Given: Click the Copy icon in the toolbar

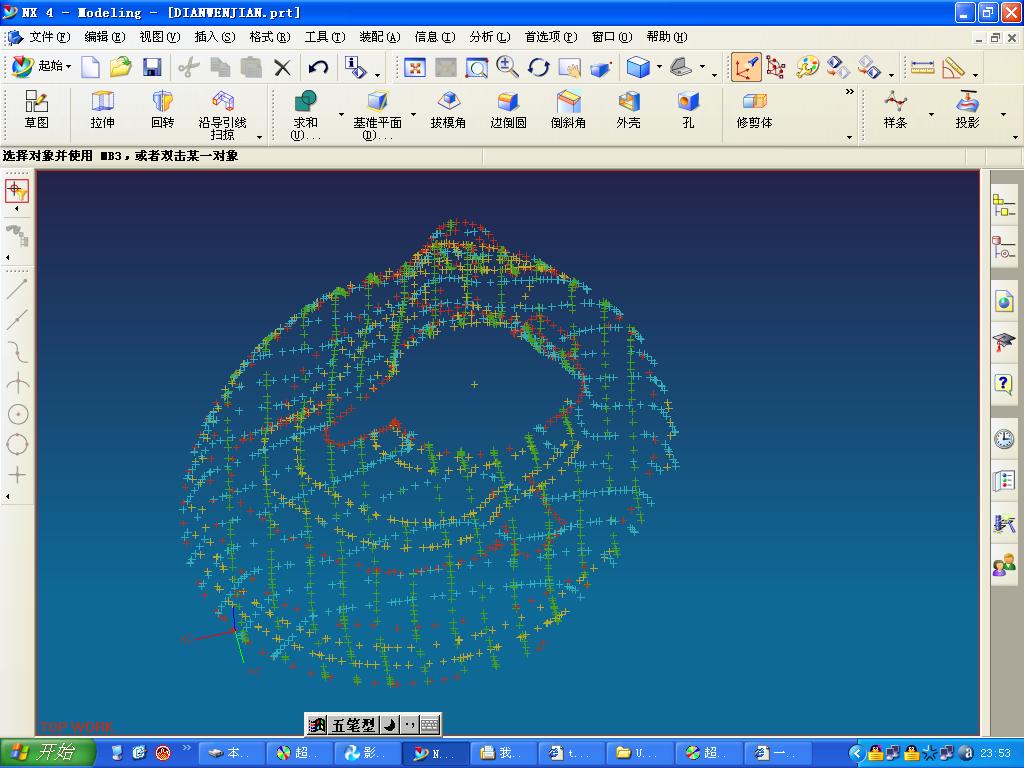Looking at the screenshot, I should (x=220, y=67).
